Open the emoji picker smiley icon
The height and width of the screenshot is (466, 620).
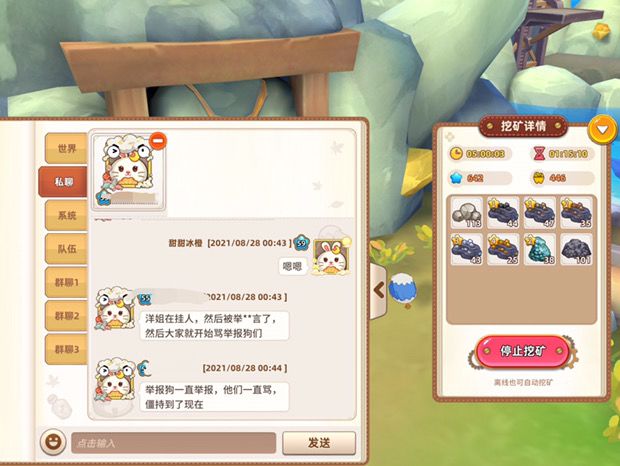point(53,441)
